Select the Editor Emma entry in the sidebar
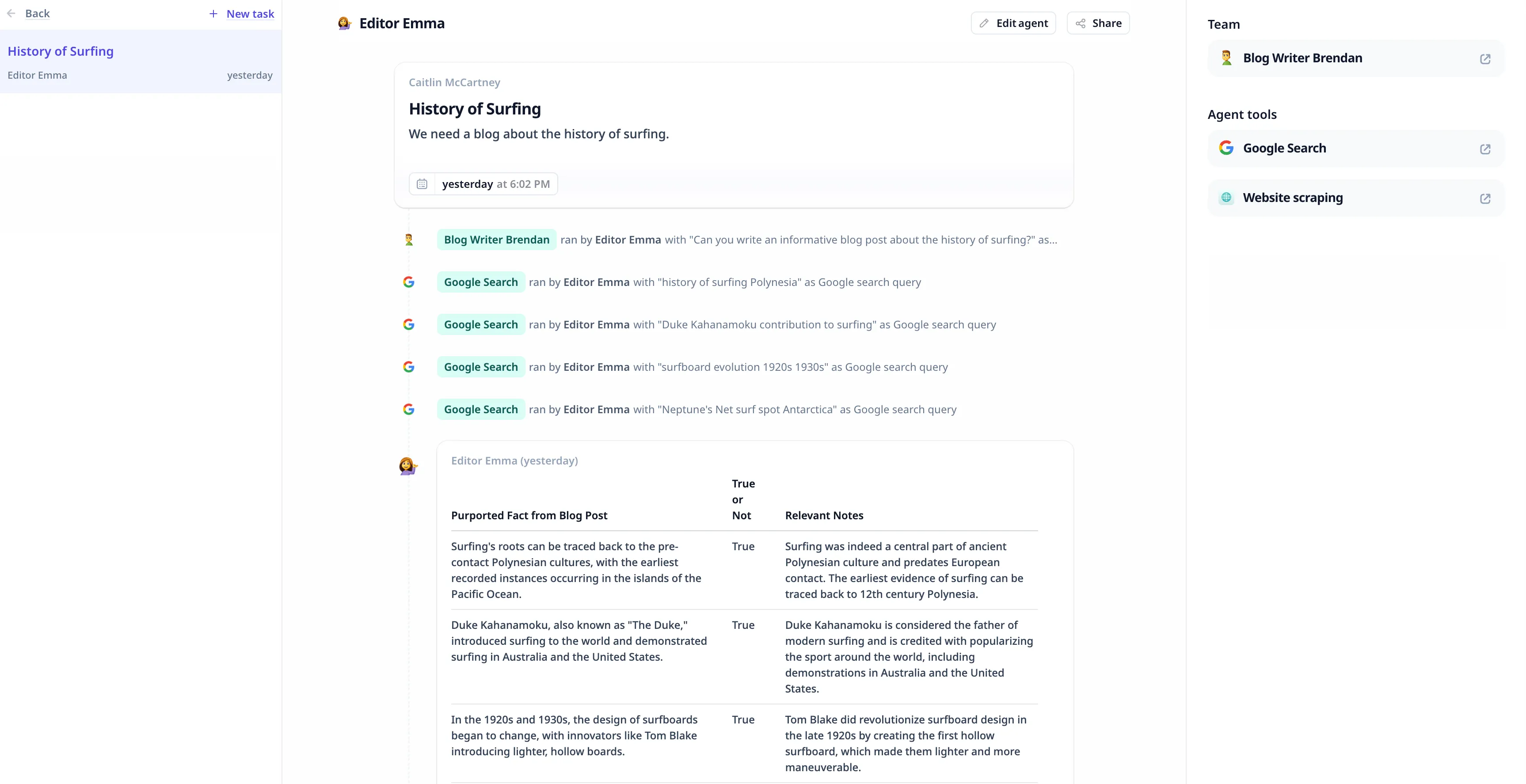This screenshot has width=1526, height=784. point(38,75)
